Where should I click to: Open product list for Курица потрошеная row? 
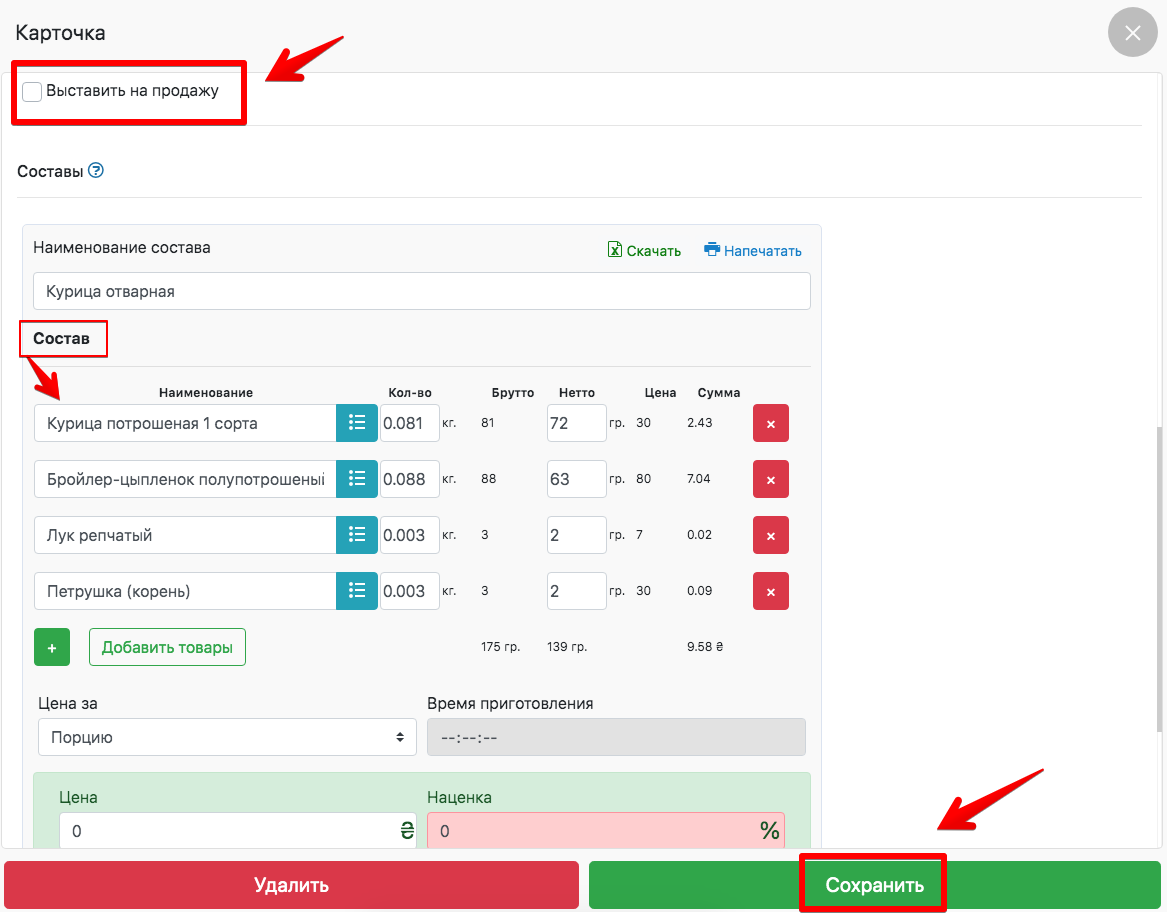356,423
